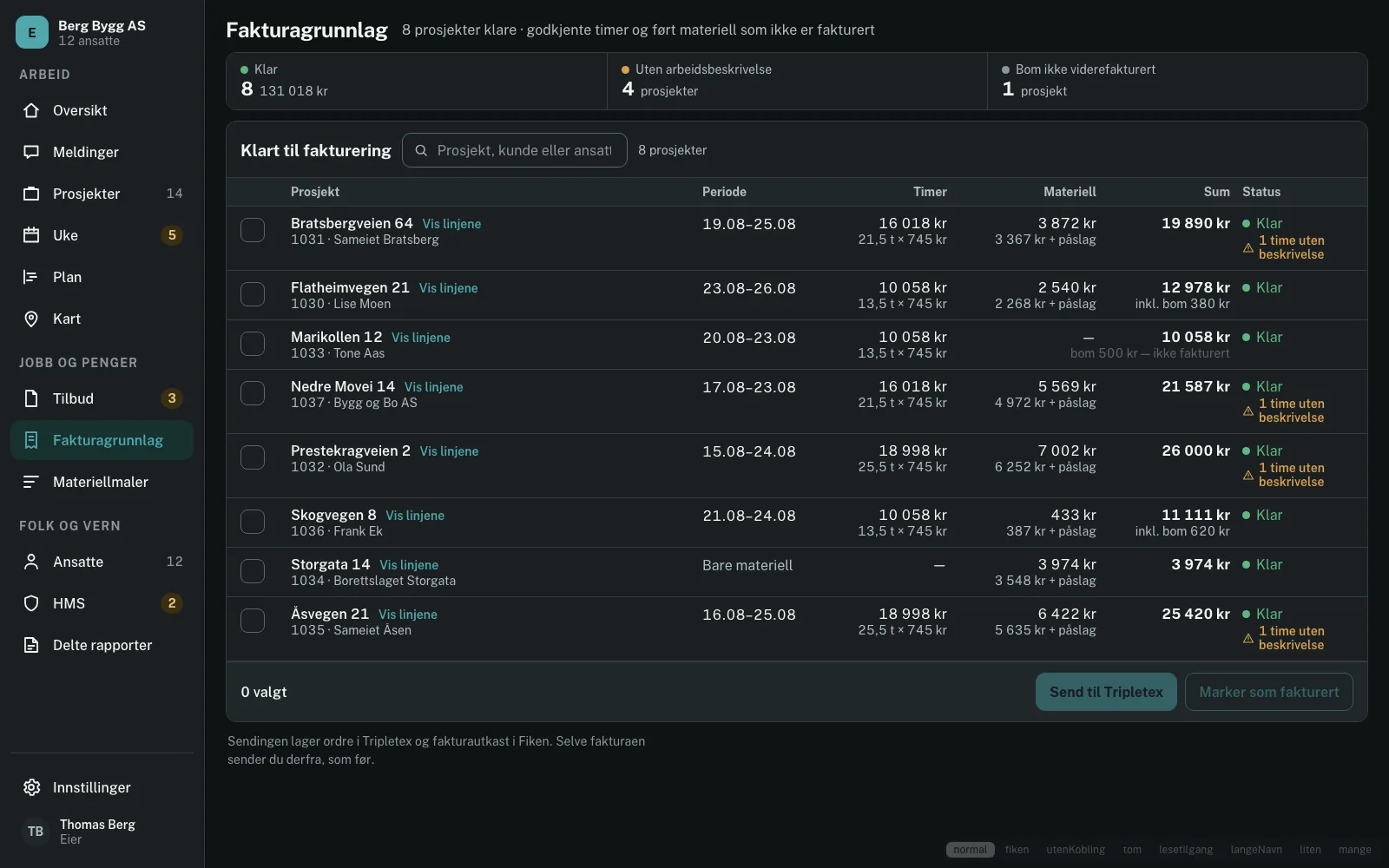Screen dimensions: 1389x868
Task: Switch to the fiken state tab
Action: pos(1017,850)
